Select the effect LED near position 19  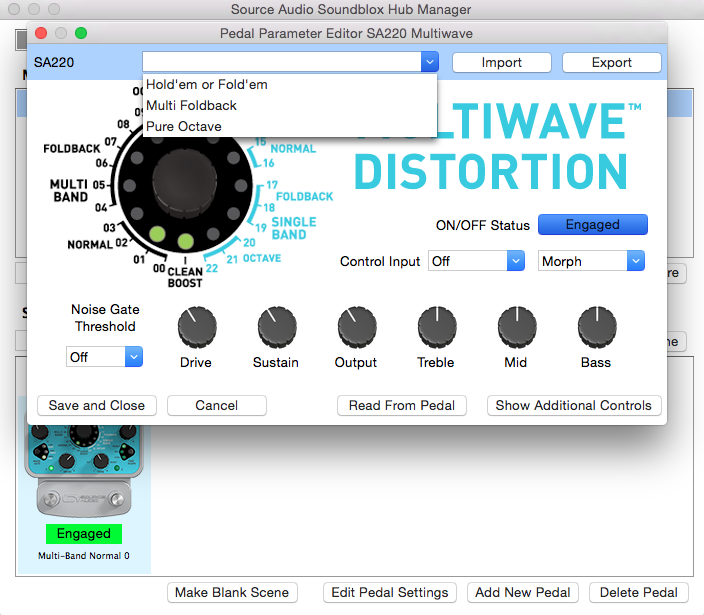pyautogui.click(x=233, y=213)
